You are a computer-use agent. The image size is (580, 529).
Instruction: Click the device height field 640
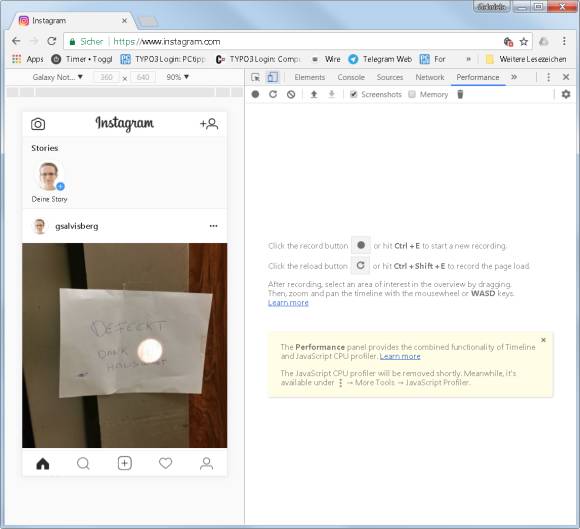click(x=142, y=77)
